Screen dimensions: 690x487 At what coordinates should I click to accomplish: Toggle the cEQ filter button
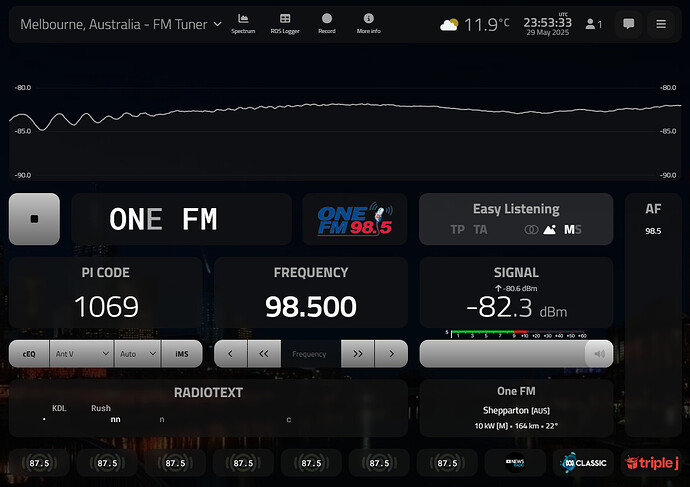29,354
